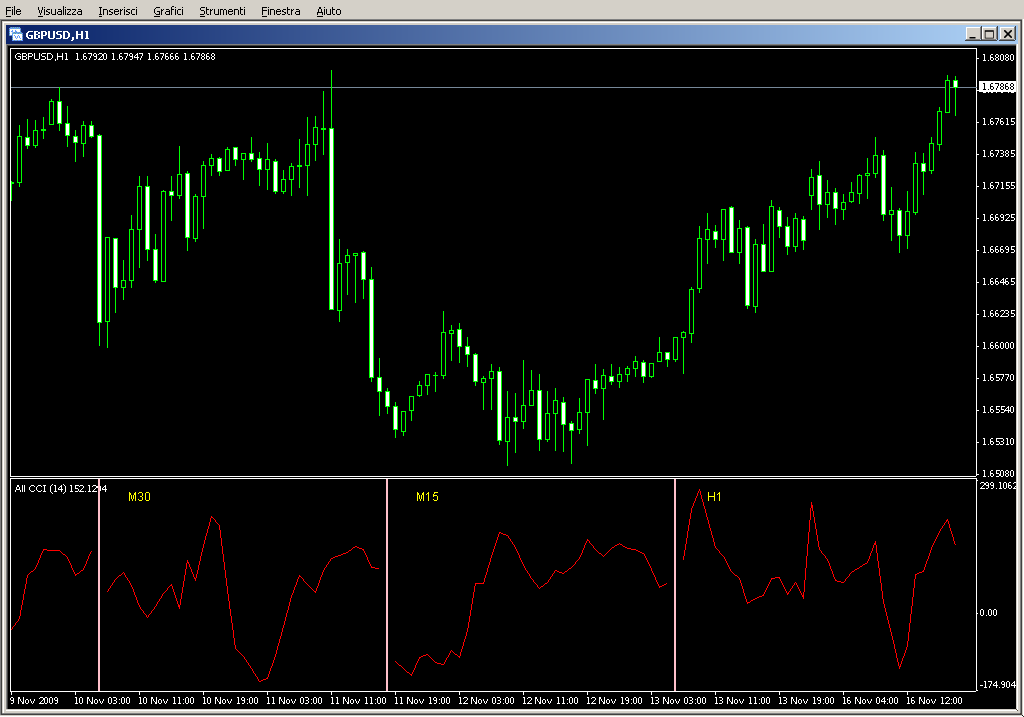Viewport: 1024px width, 717px height.
Task: Click the 12 Nov 19:00 time label
Action: point(614,701)
